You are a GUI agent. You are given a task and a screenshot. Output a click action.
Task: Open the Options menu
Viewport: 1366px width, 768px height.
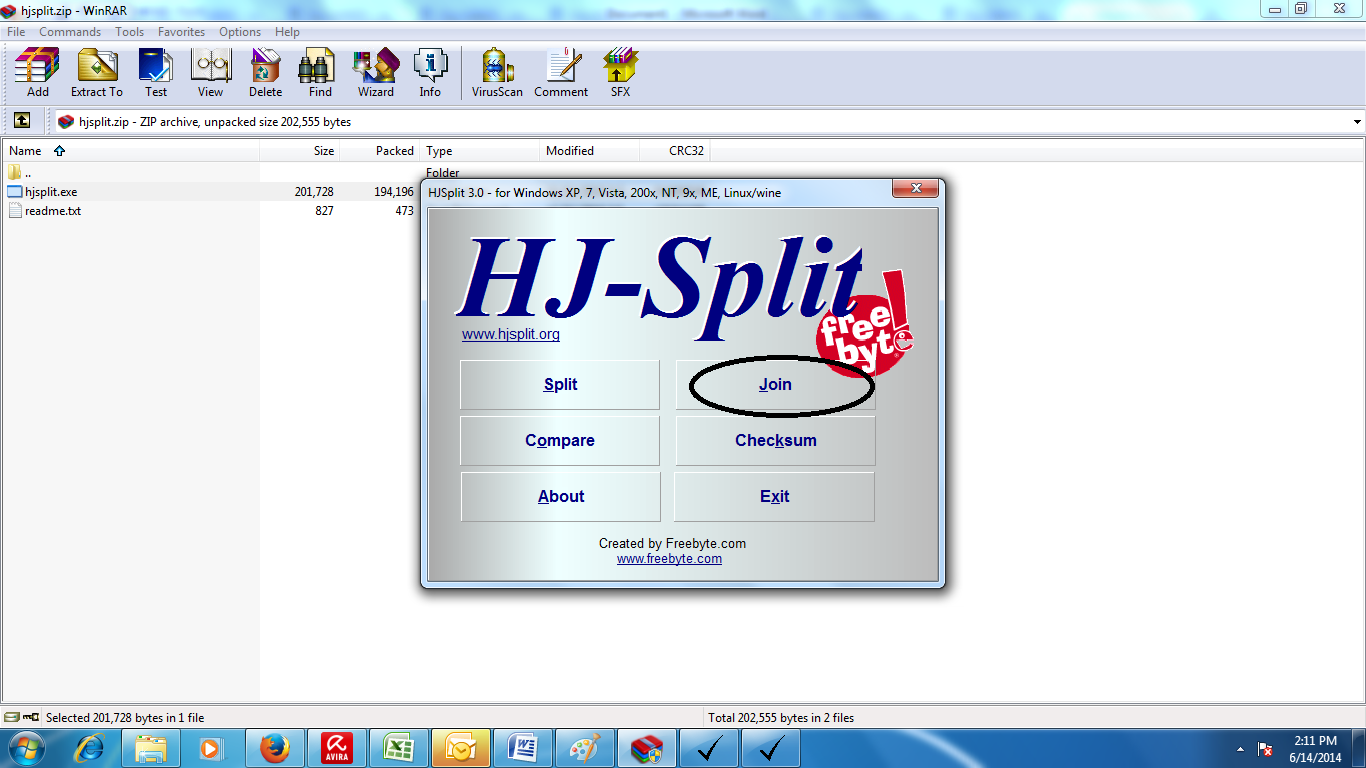[x=240, y=32]
